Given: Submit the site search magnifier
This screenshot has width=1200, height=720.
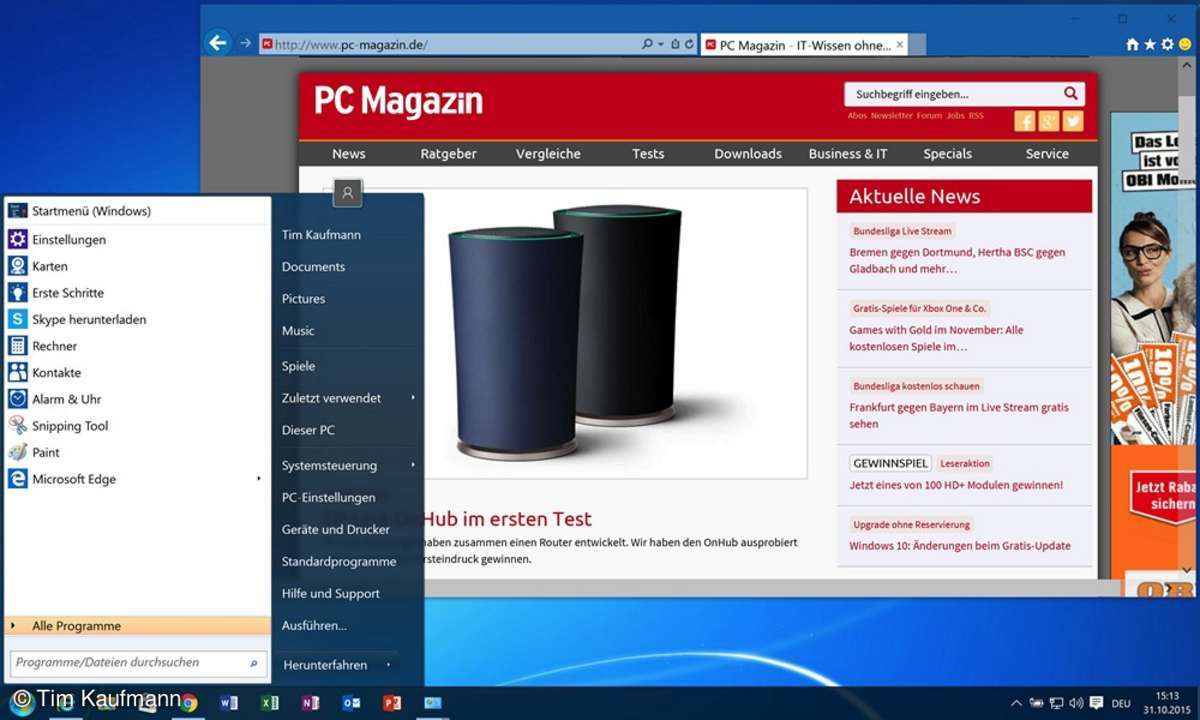Looking at the screenshot, I should pos(1071,94).
